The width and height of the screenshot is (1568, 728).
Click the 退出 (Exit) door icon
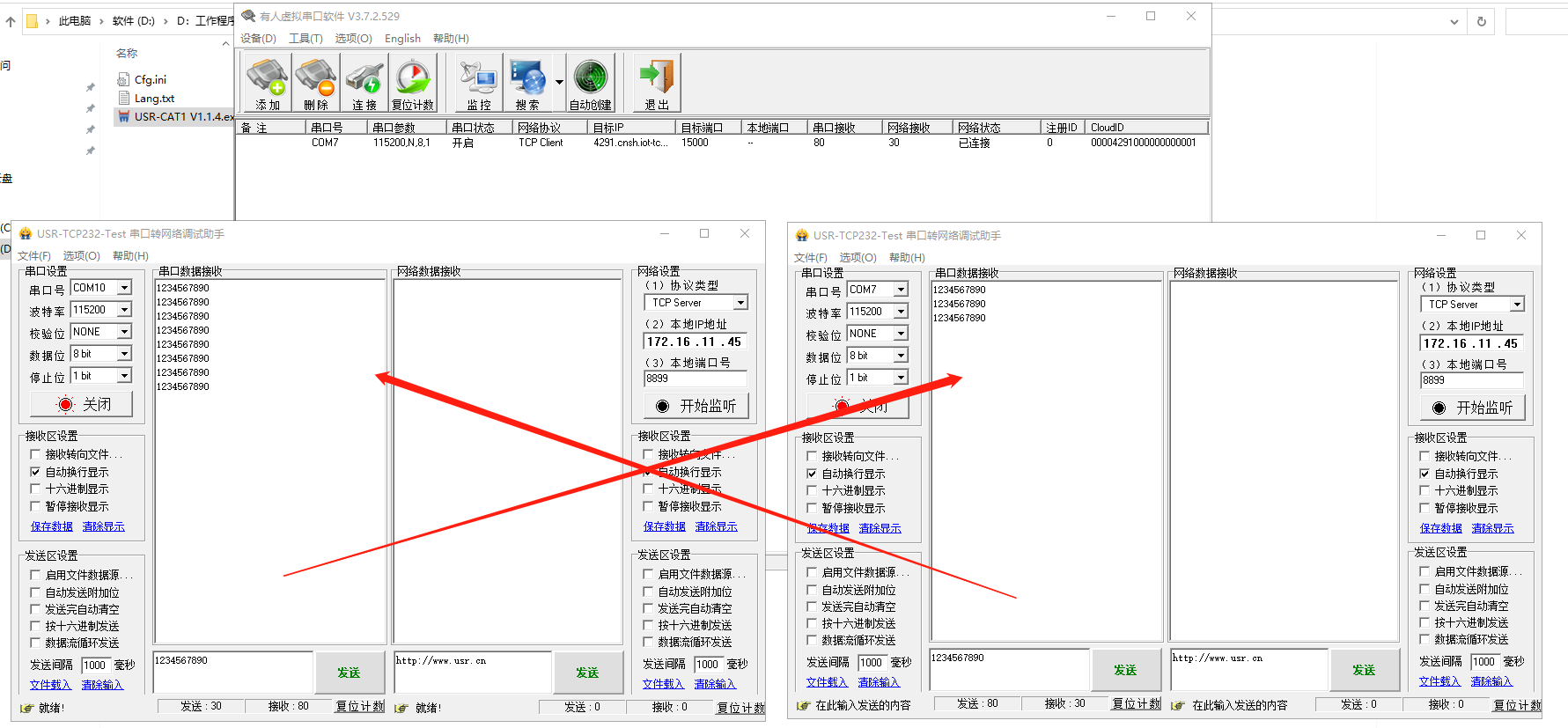[x=656, y=83]
